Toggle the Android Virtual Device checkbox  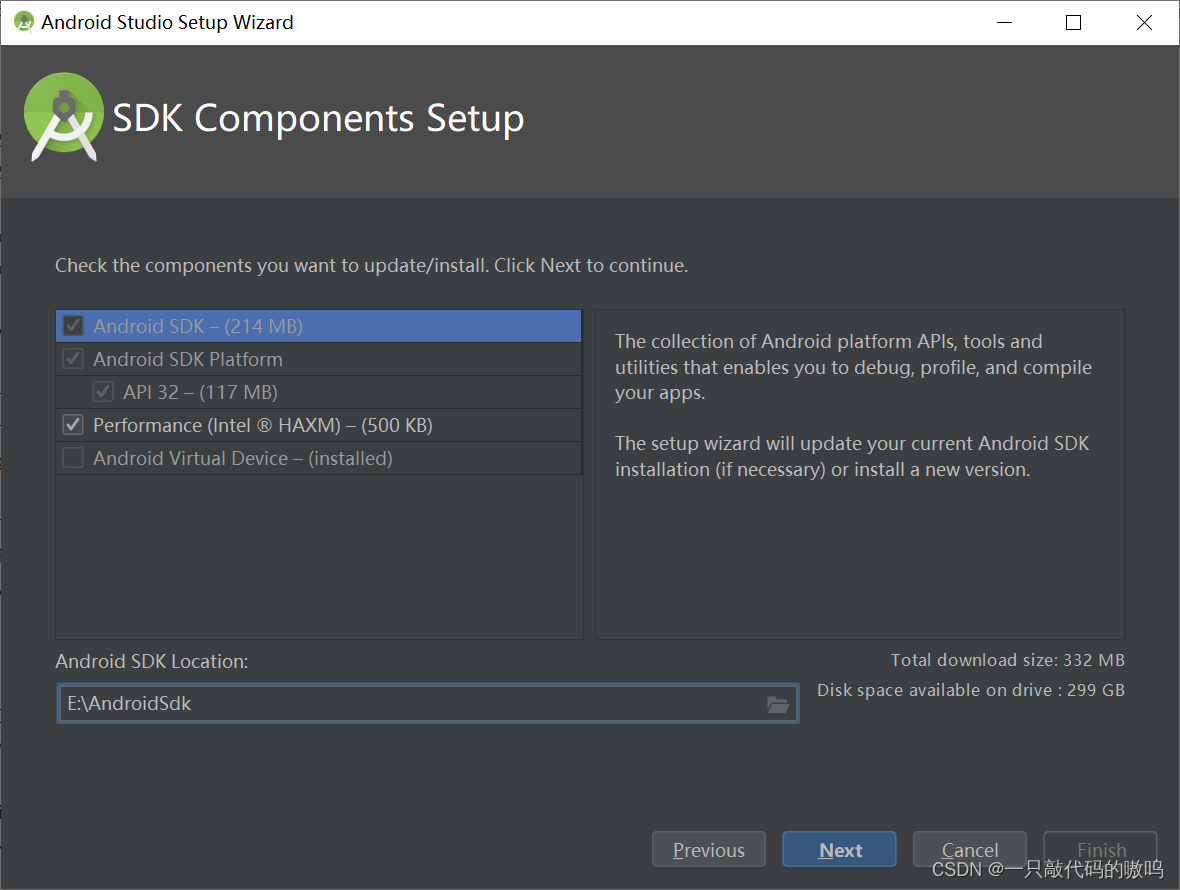73,458
